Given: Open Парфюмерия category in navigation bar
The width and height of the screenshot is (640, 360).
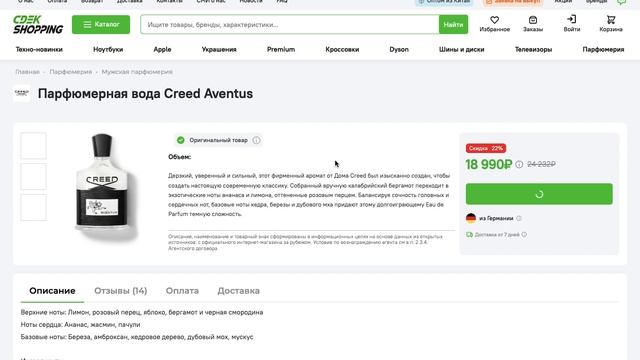Looking at the screenshot, I should click(603, 49).
